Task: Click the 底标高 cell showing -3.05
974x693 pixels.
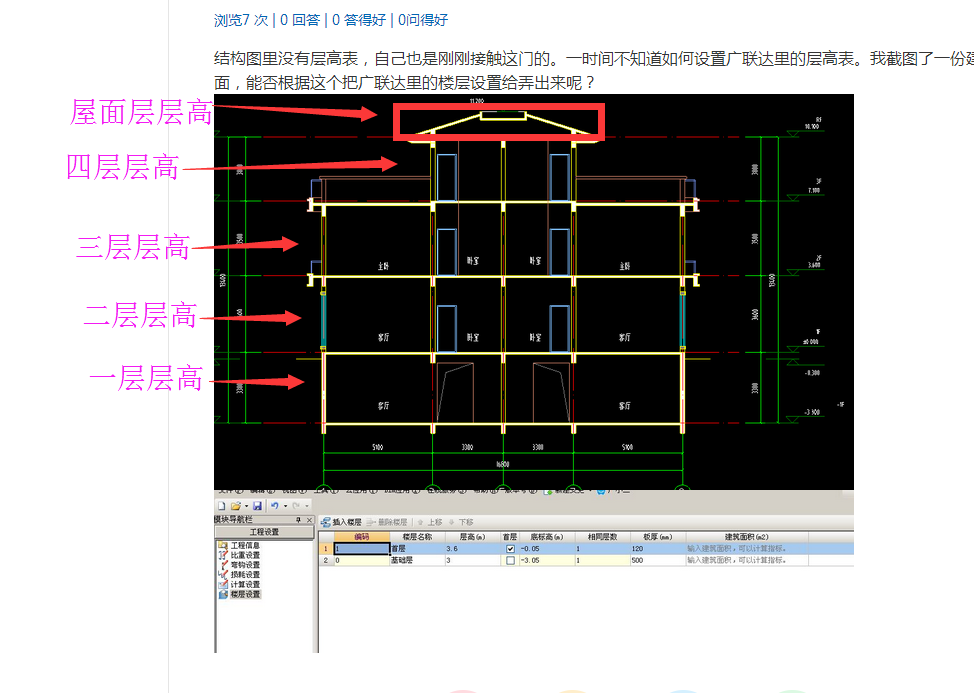Action: coord(547,560)
